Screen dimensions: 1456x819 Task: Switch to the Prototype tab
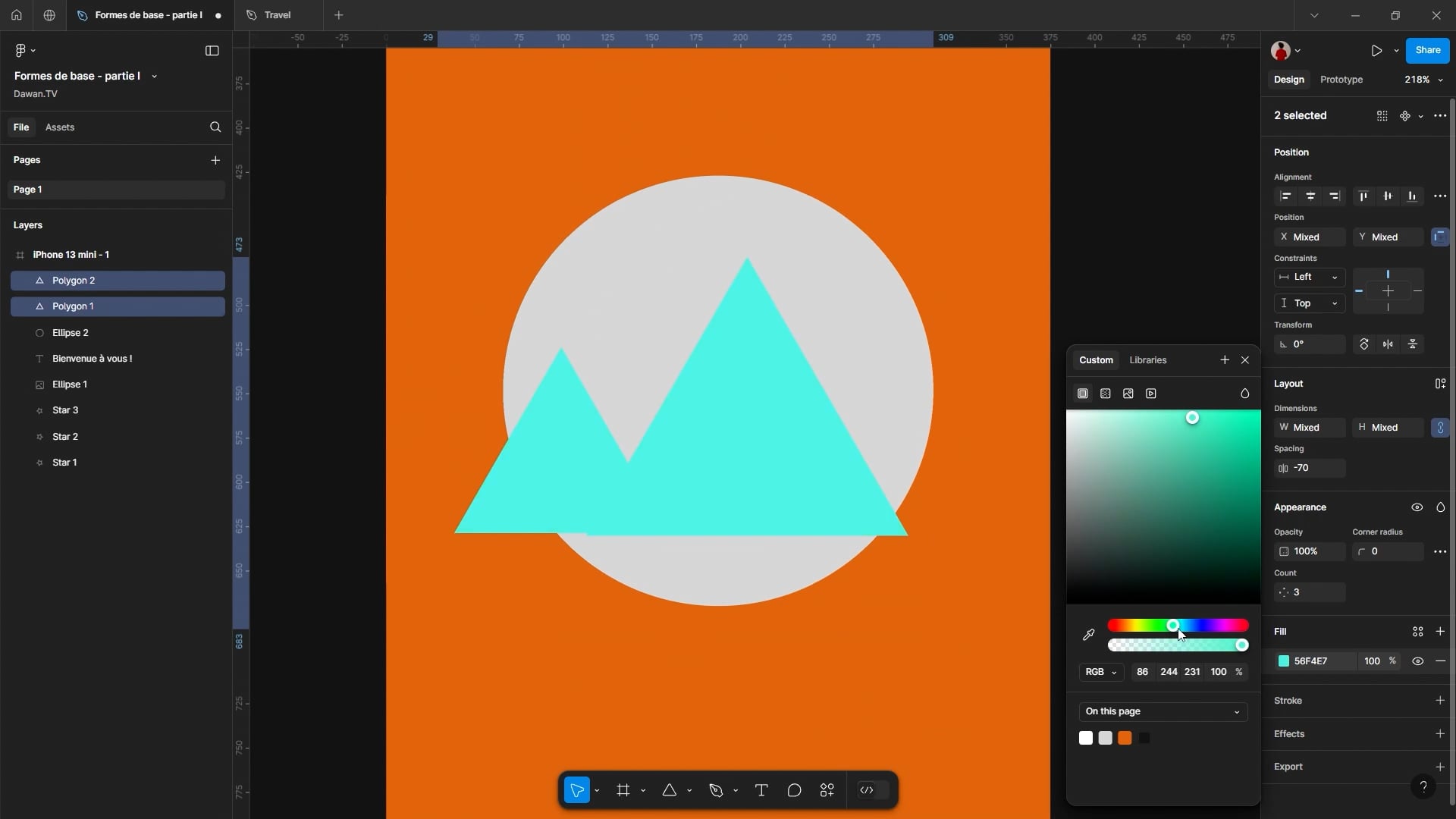(1341, 80)
